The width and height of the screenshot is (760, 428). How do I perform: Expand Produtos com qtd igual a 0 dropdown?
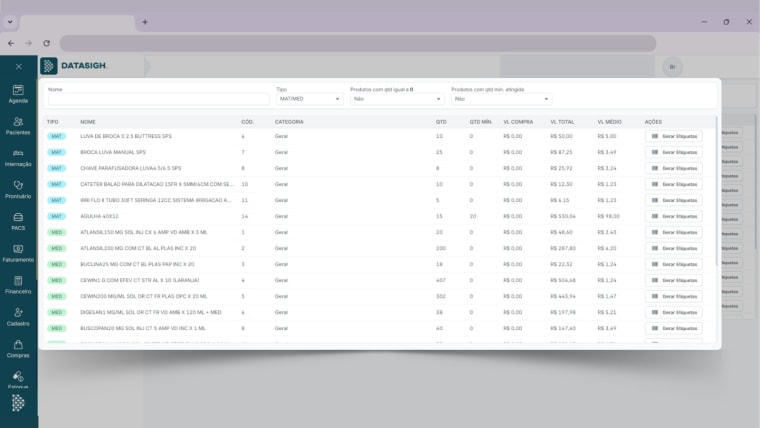coord(397,99)
